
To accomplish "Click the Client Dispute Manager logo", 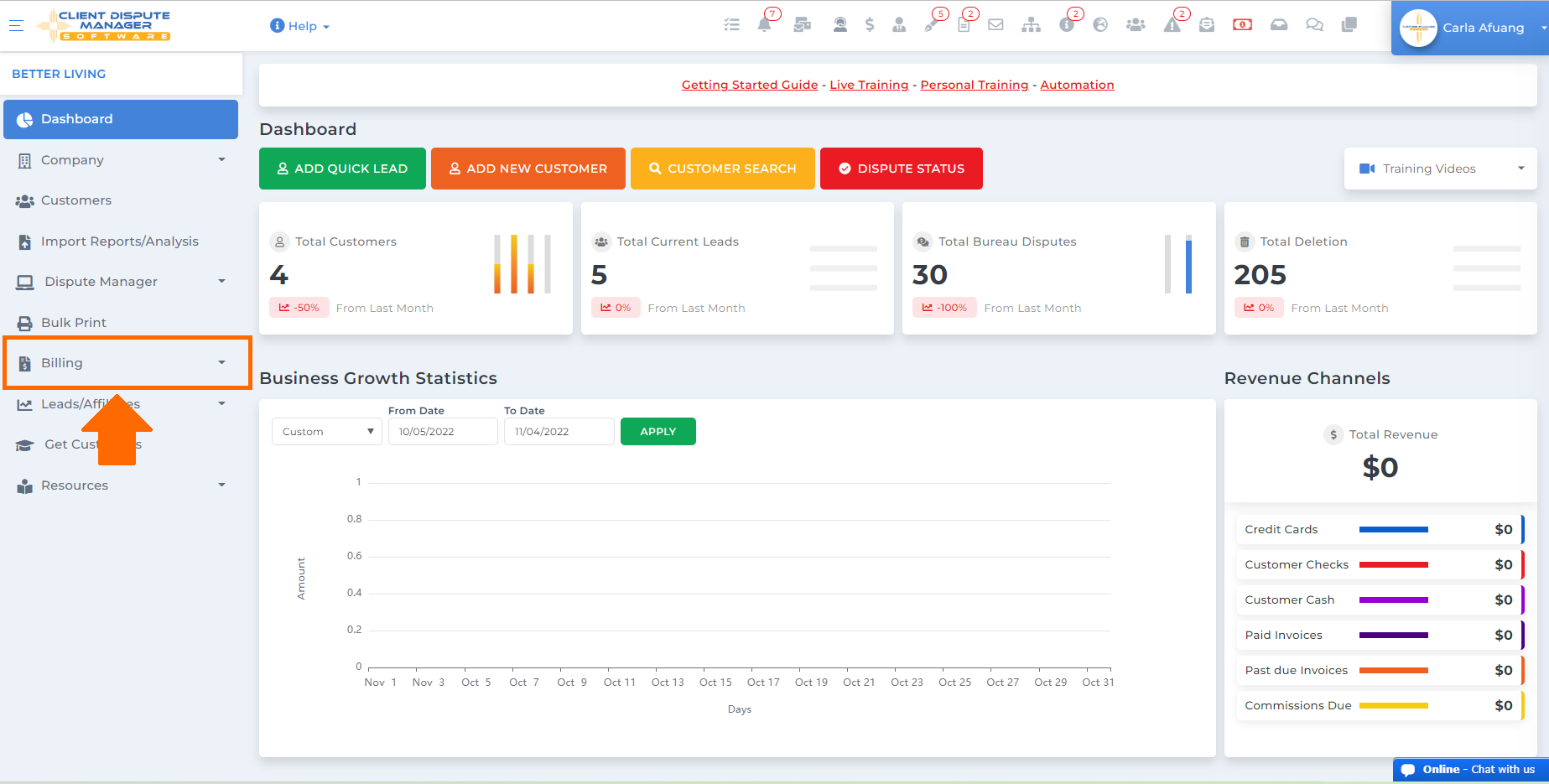I will (104, 25).
